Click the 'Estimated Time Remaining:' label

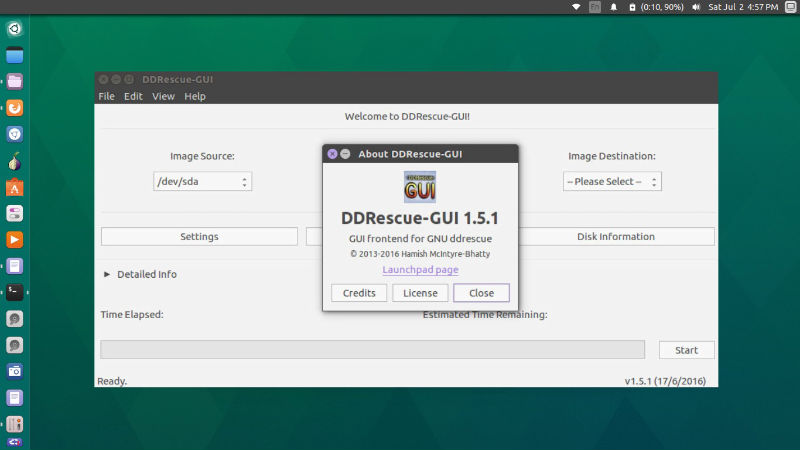pyautogui.click(x=485, y=315)
